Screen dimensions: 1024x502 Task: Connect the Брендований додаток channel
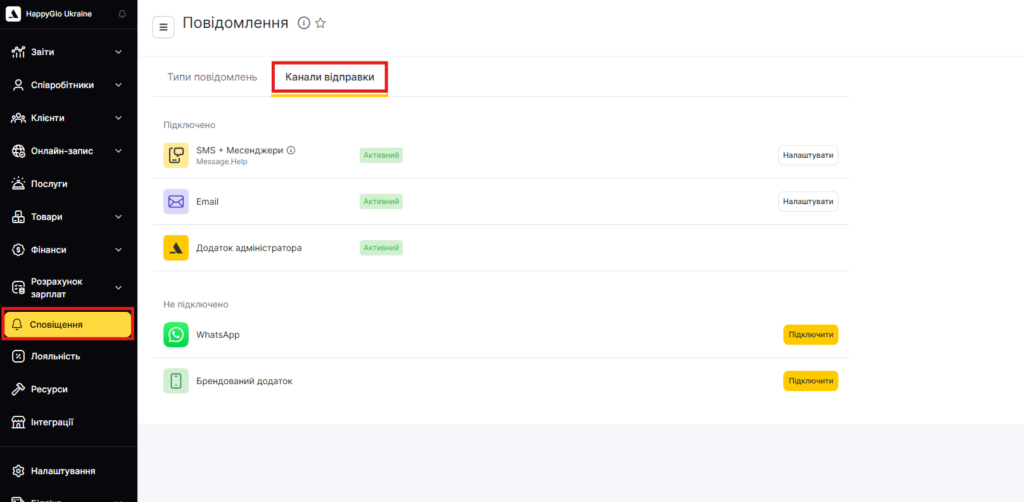tap(810, 381)
